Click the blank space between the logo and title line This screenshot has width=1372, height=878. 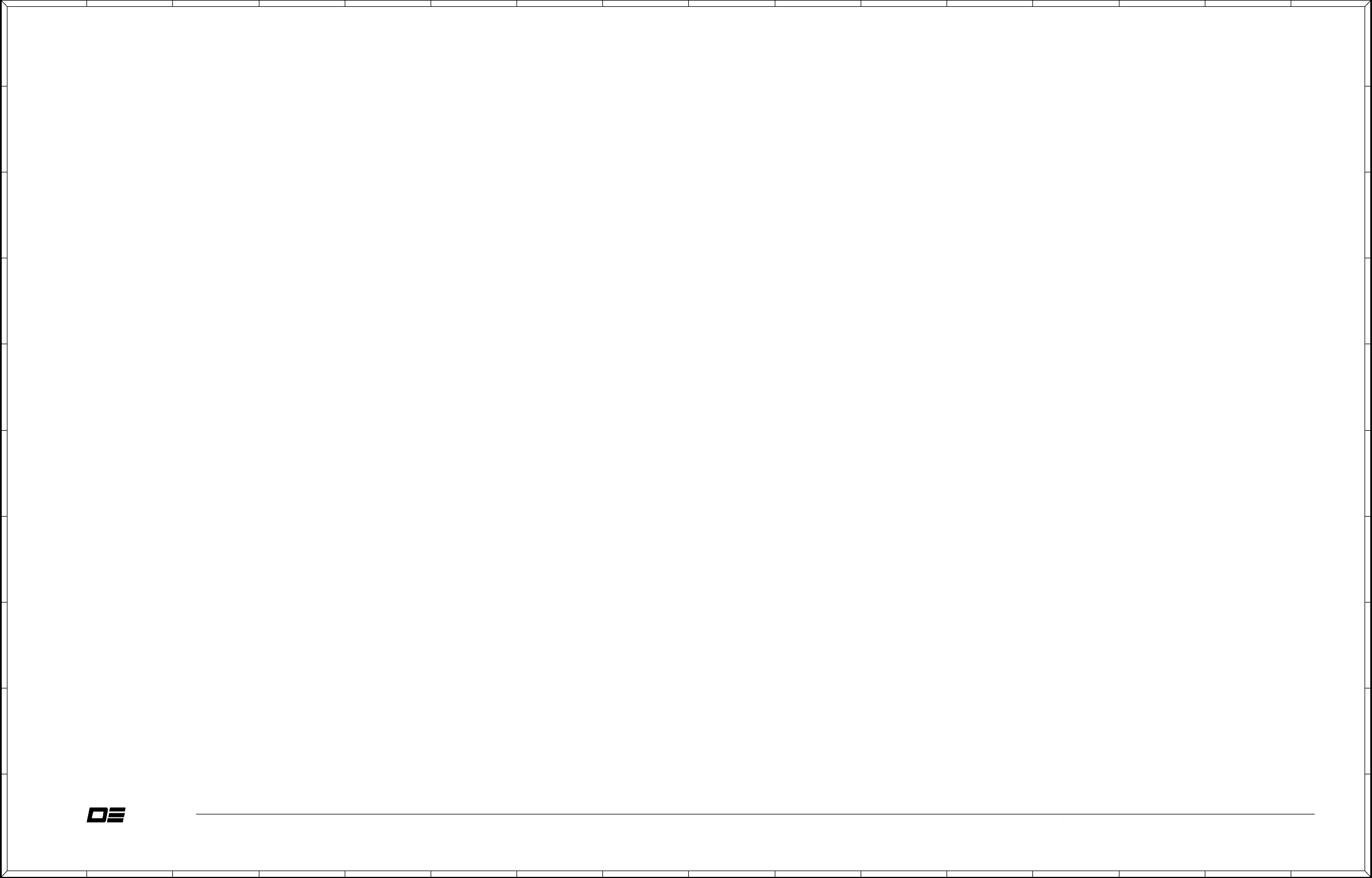(x=161, y=816)
